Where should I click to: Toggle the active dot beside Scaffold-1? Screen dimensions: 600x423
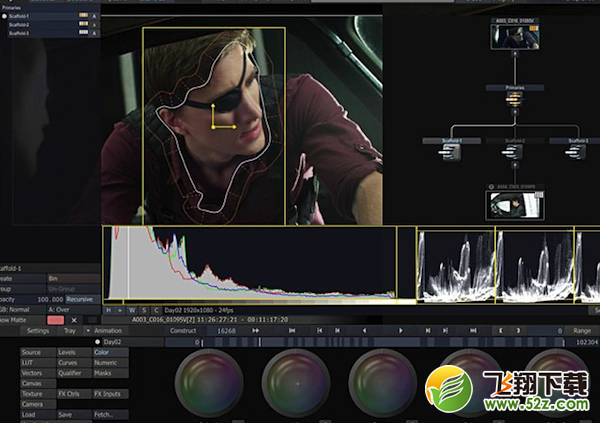(4, 16)
